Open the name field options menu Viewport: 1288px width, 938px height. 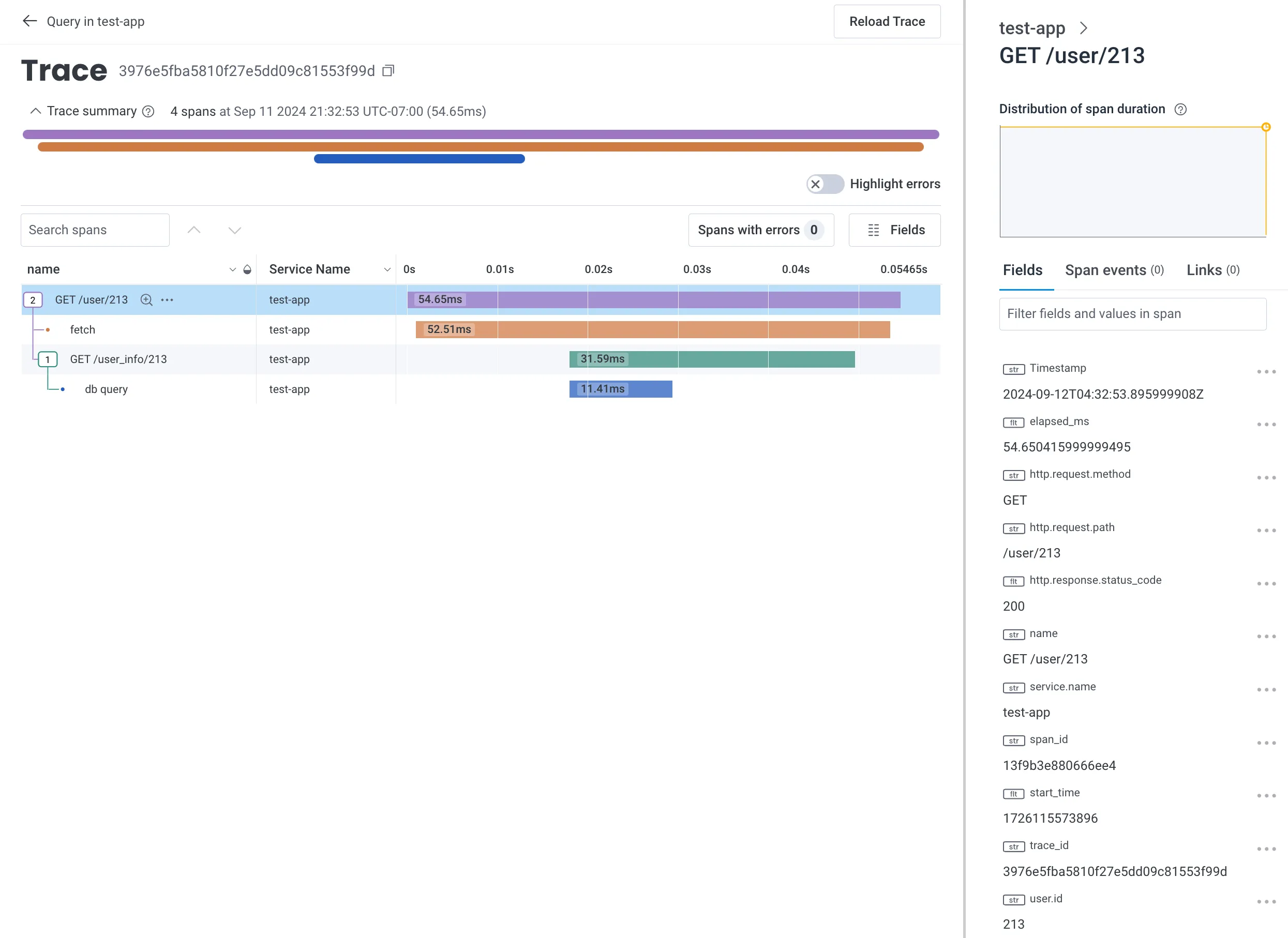click(x=1266, y=637)
